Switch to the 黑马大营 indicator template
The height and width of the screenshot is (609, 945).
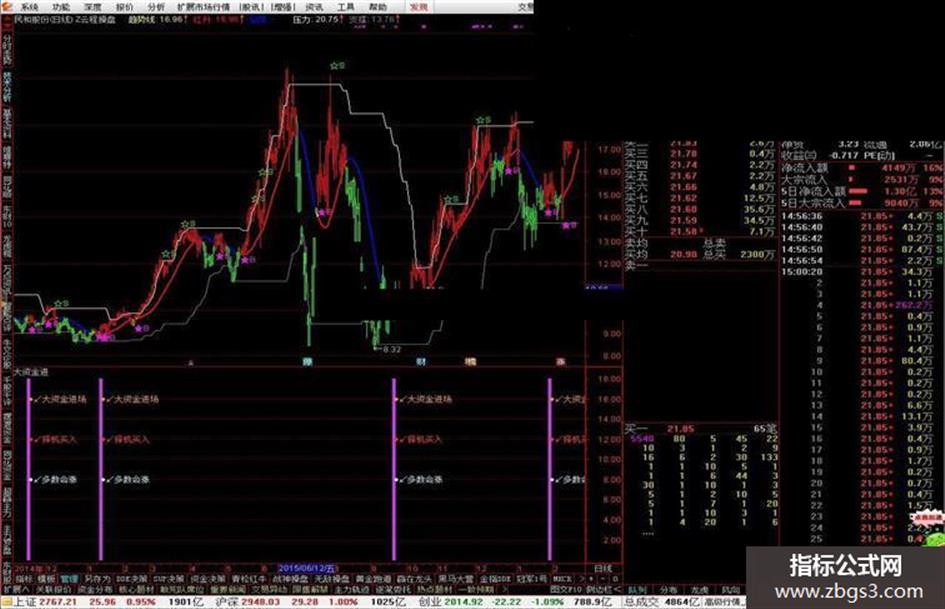coord(456,578)
